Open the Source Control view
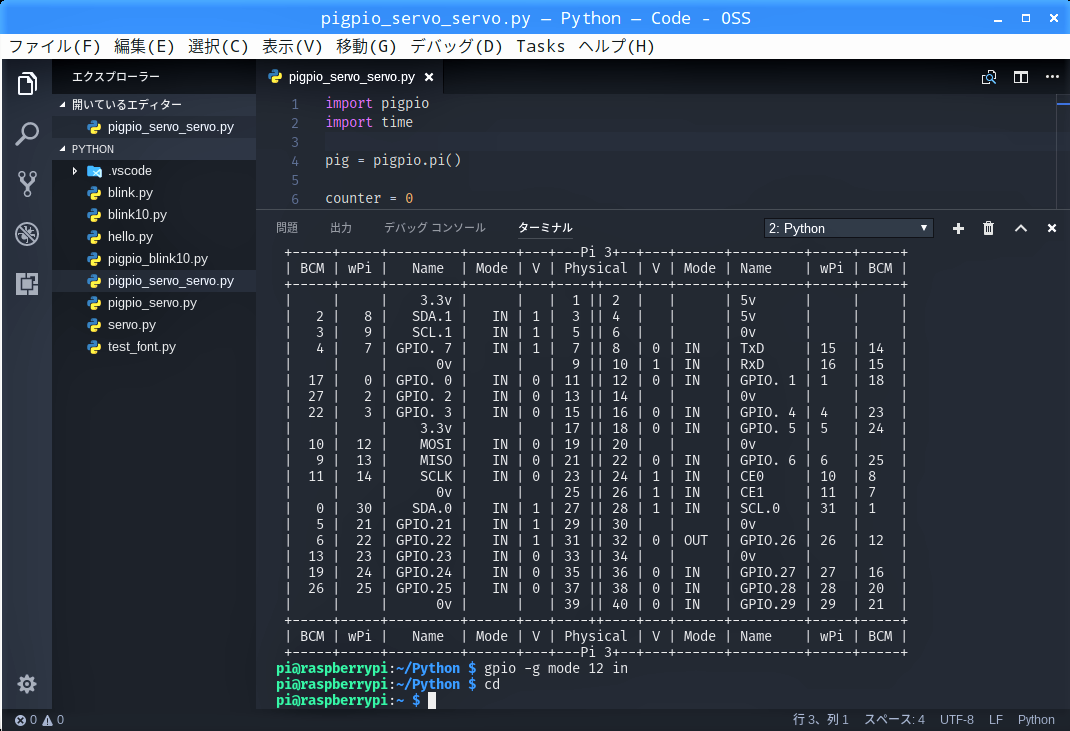The image size is (1070, 731). (27, 184)
